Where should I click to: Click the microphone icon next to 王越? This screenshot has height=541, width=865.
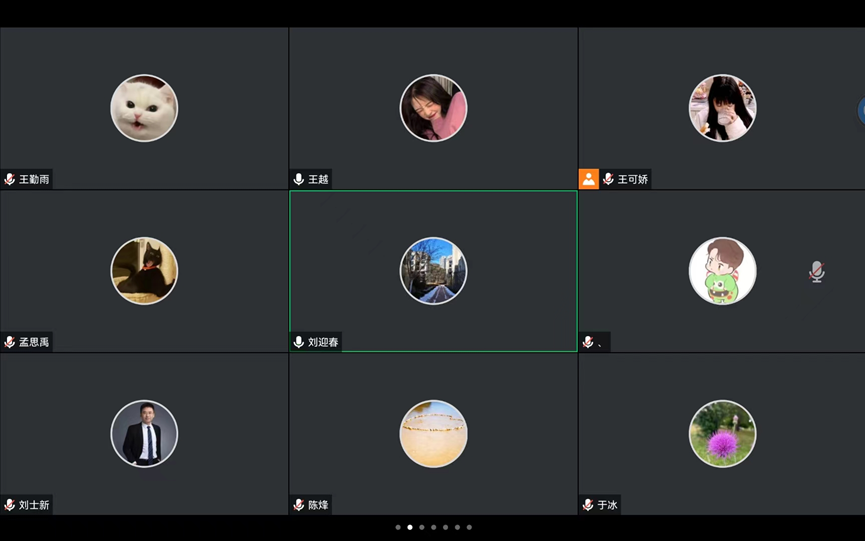pyautogui.click(x=299, y=179)
